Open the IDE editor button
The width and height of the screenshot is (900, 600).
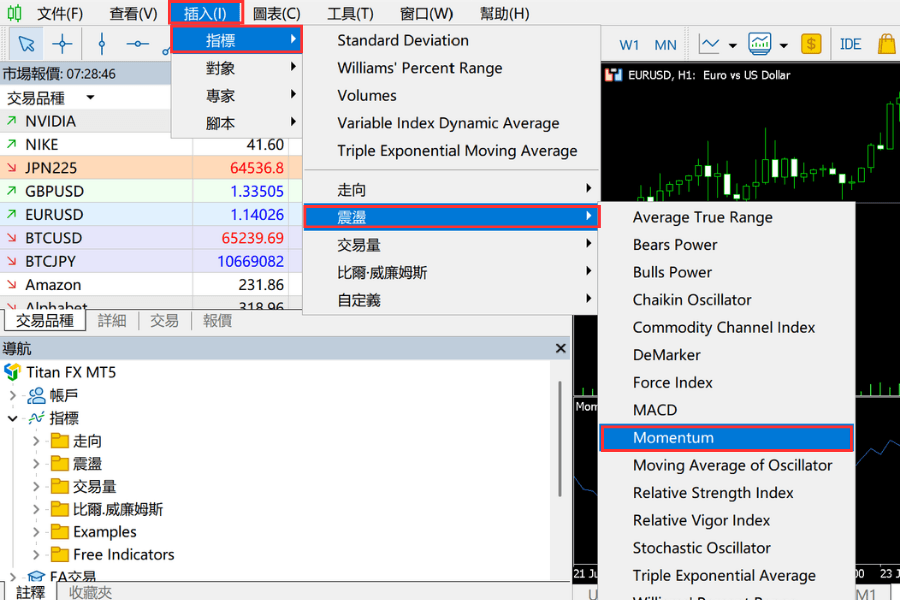[x=850, y=44]
